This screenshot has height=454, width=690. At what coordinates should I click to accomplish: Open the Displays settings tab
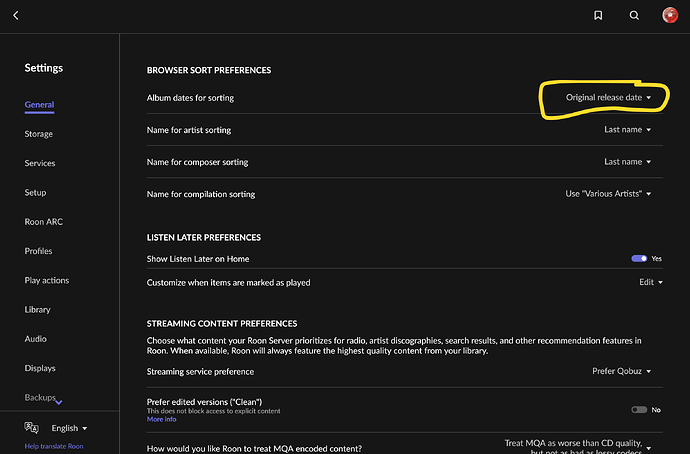[40, 368]
